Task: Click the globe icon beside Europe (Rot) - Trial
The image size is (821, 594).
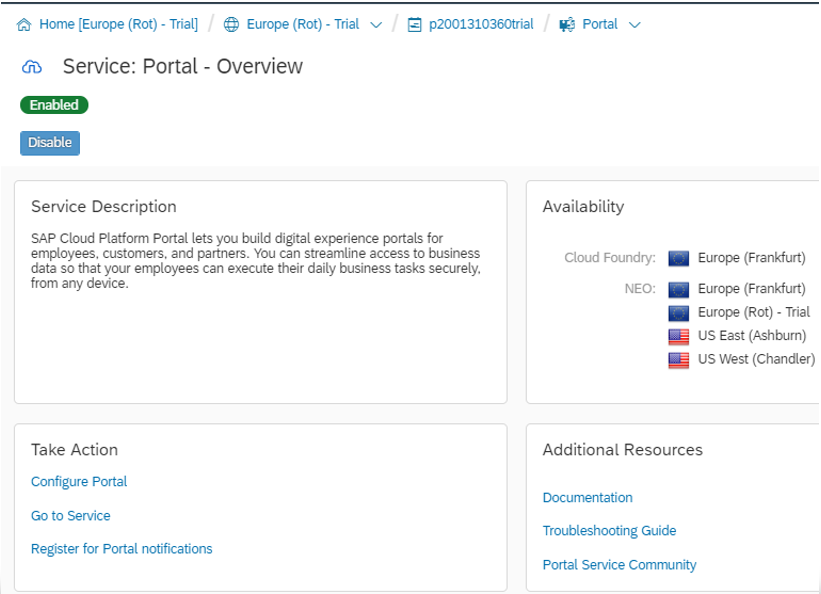Action: click(231, 25)
